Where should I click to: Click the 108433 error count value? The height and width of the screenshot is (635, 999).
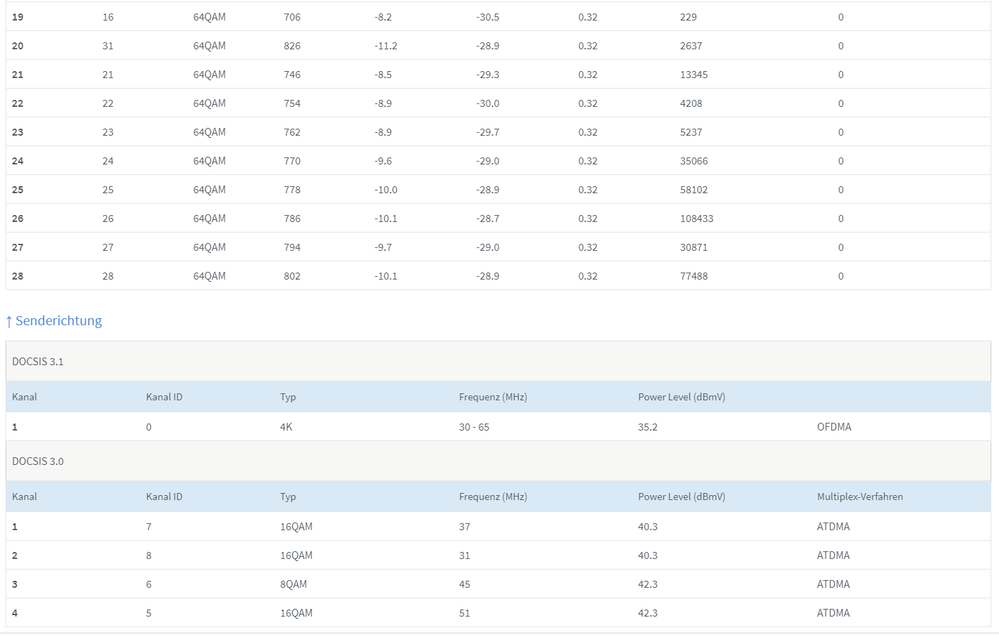[696, 218]
